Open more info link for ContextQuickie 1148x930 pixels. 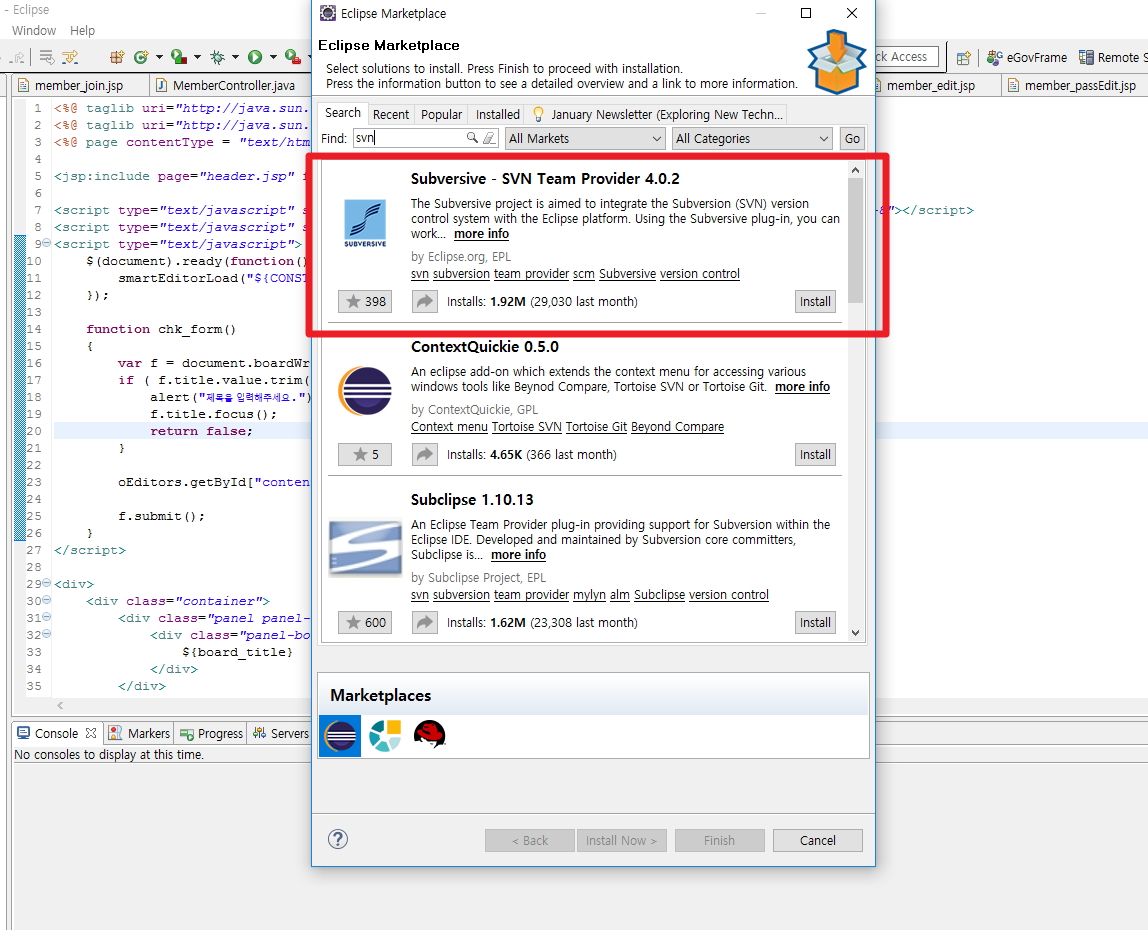coord(802,387)
